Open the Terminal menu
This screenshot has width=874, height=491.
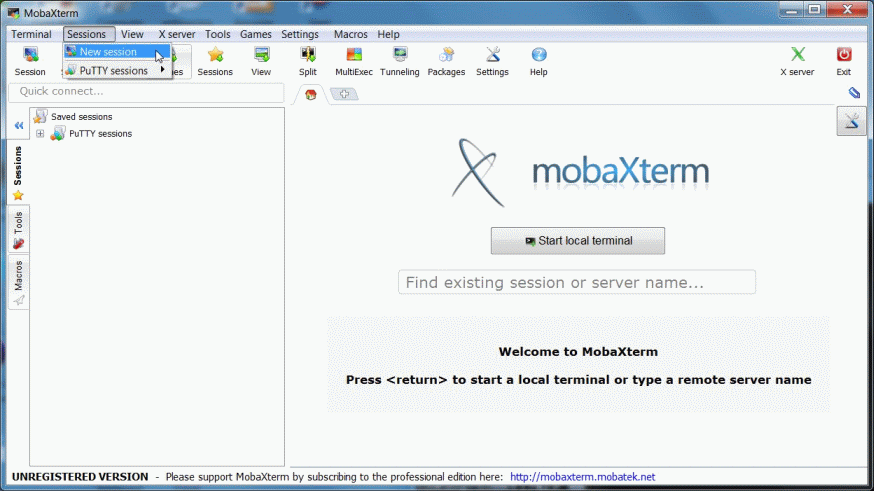pyautogui.click(x=31, y=34)
